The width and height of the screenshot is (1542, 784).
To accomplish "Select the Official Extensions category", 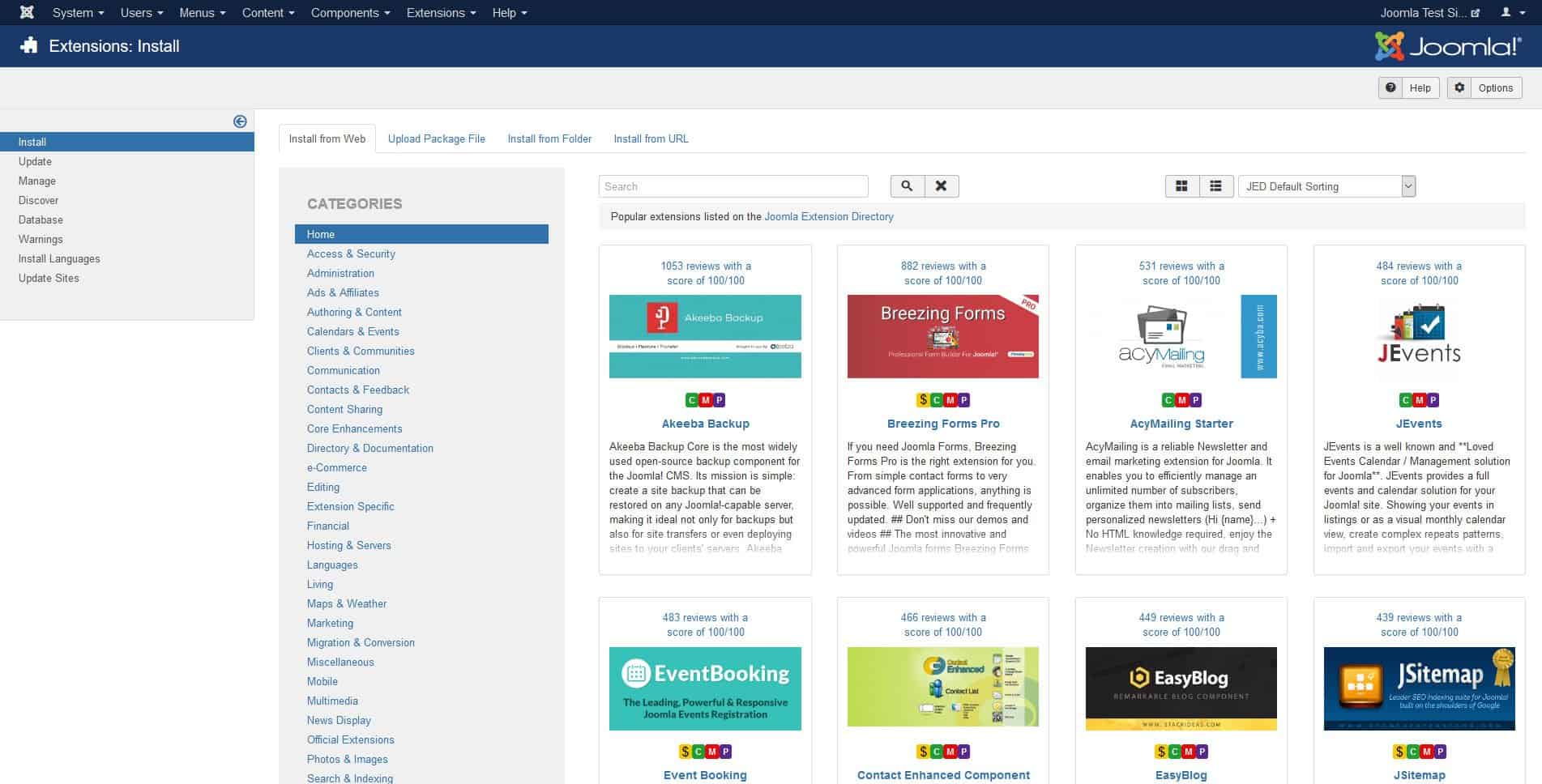I will coord(350,739).
